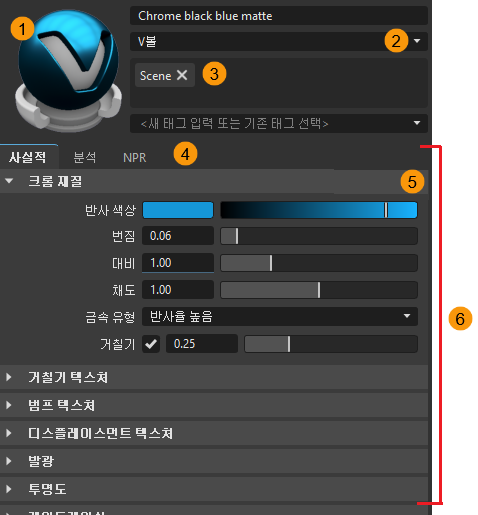The width and height of the screenshot is (478, 515).
Task: Switch to the NPR tab
Action: click(134, 157)
